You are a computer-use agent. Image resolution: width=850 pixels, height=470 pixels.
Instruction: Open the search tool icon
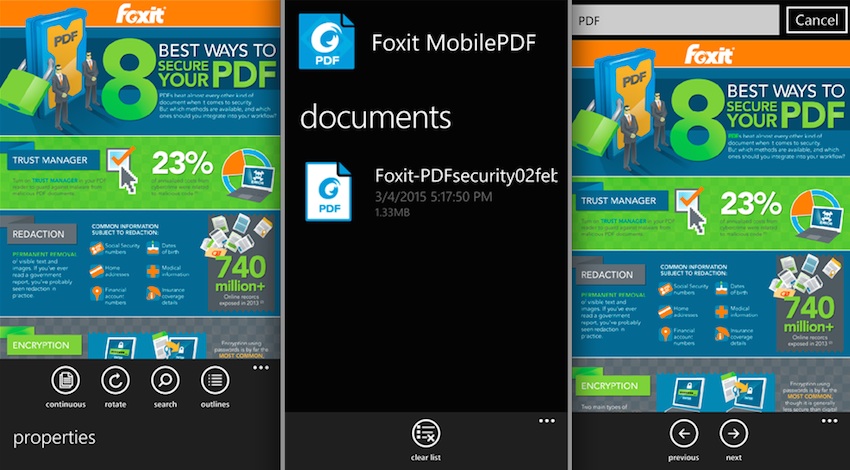pyautogui.click(x=165, y=381)
